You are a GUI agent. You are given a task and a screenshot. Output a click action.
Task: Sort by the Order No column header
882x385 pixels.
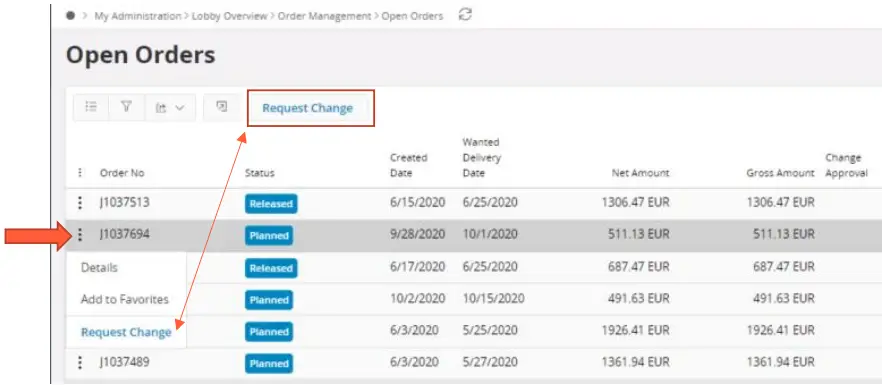pyautogui.click(x=122, y=173)
